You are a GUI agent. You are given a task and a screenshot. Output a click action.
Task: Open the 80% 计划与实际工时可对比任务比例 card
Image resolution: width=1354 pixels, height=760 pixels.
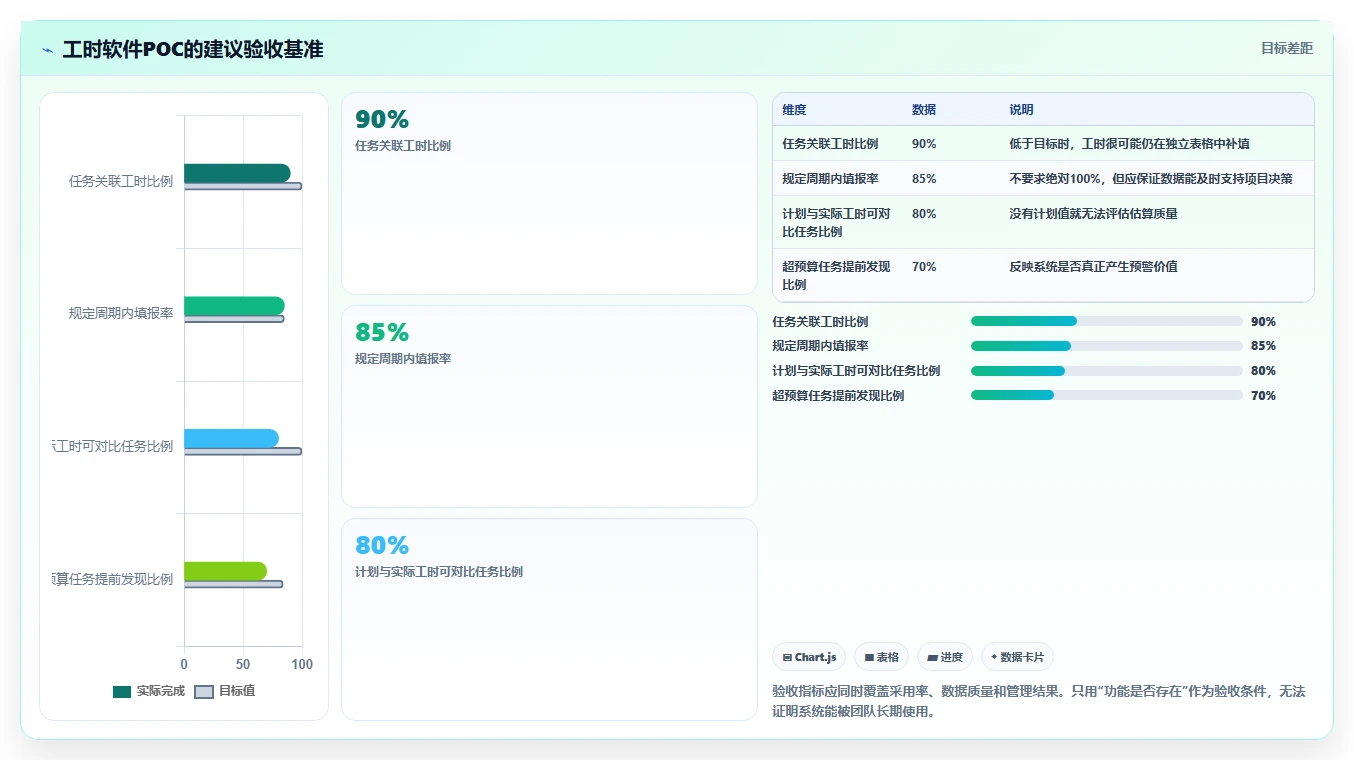tap(549, 619)
